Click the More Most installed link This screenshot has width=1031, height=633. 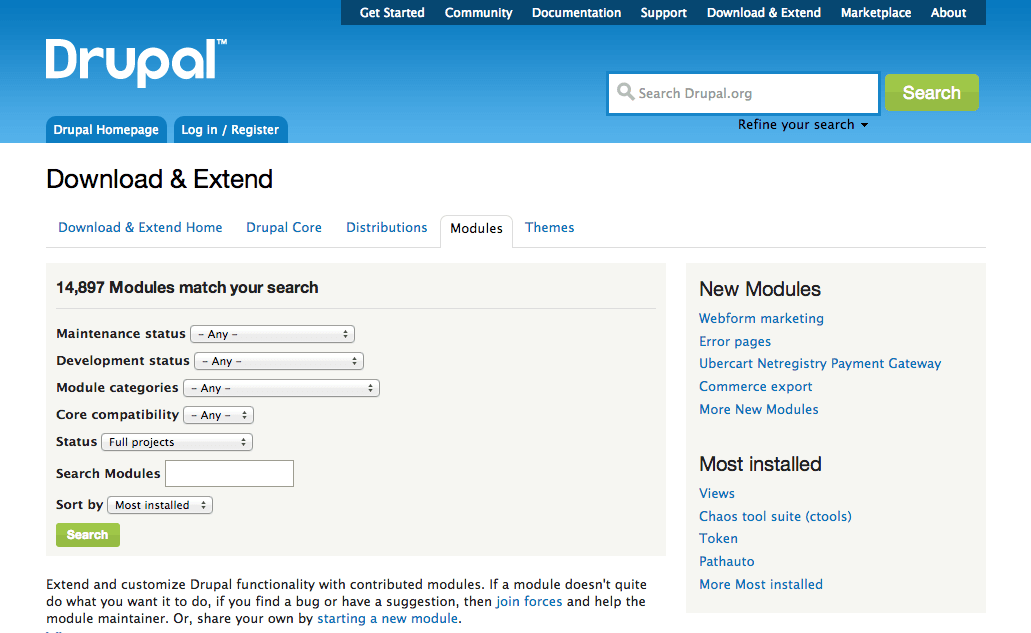pos(761,584)
